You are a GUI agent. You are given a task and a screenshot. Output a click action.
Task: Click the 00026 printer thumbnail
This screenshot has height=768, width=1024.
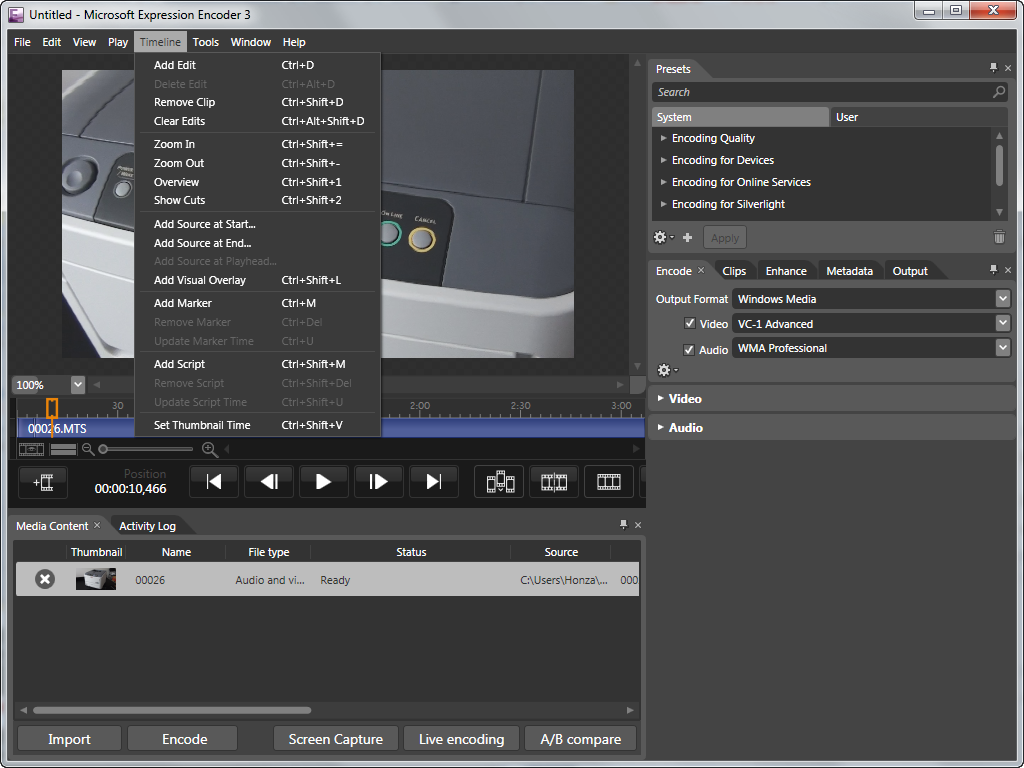96,579
